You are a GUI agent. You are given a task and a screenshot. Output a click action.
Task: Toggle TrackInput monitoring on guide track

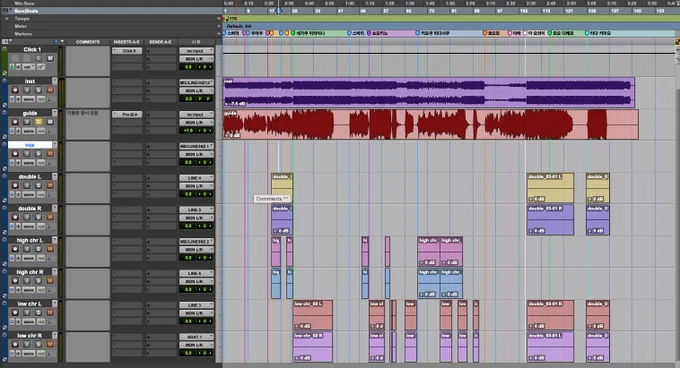[x=27, y=122]
